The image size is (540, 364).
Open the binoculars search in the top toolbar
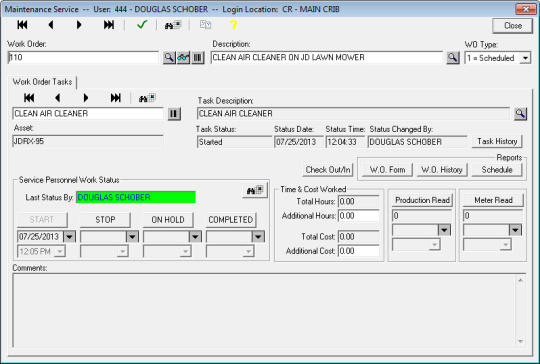pyautogui.click(x=173, y=25)
